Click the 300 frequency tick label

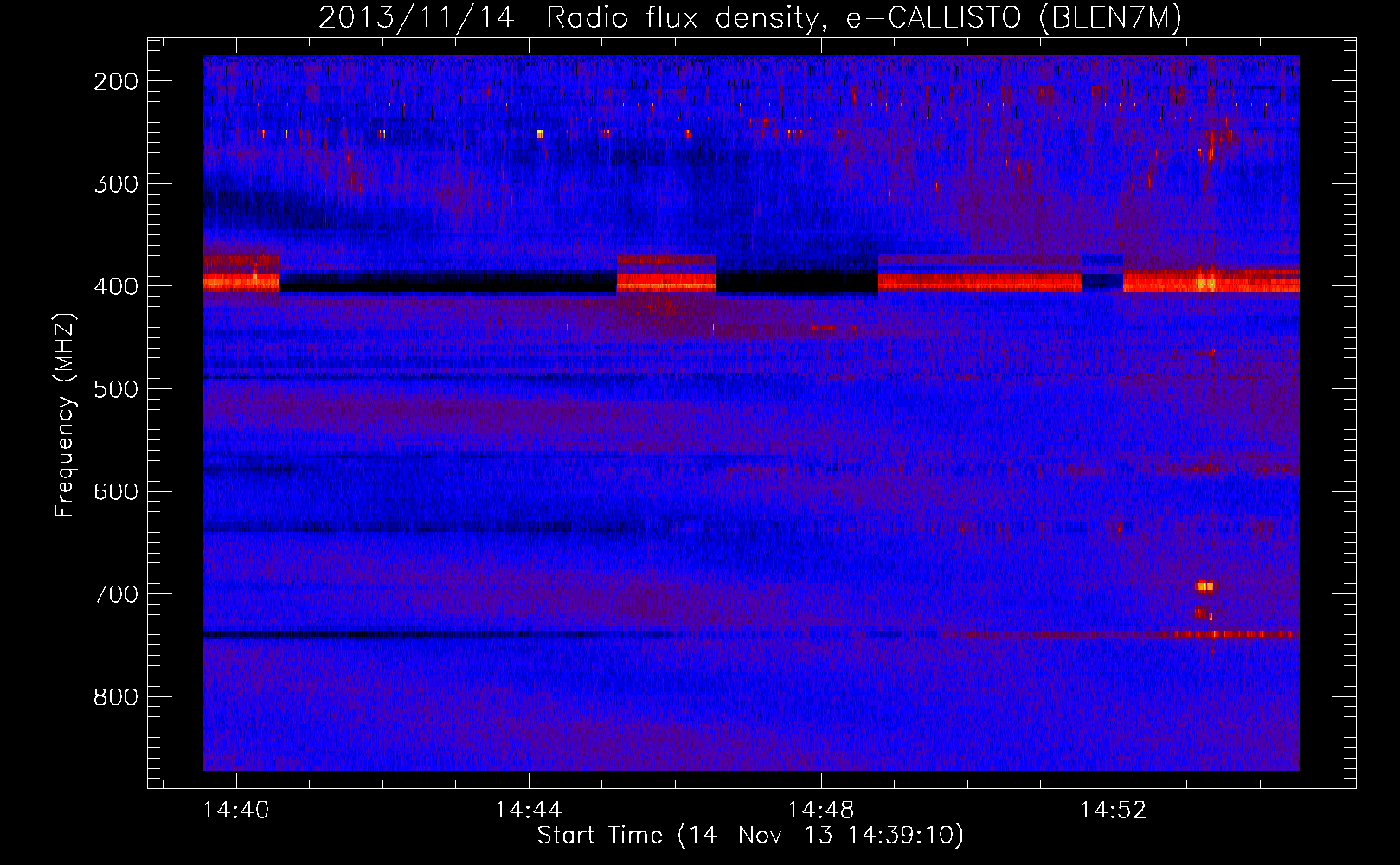116,184
